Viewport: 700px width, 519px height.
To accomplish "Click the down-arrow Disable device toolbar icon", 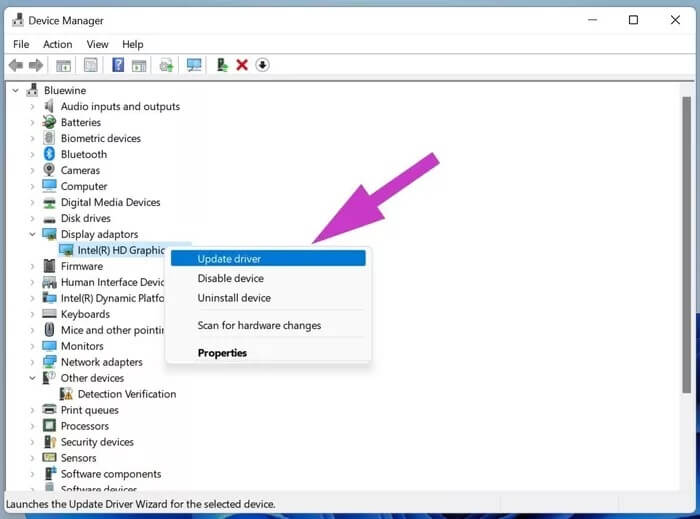I will [262, 65].
